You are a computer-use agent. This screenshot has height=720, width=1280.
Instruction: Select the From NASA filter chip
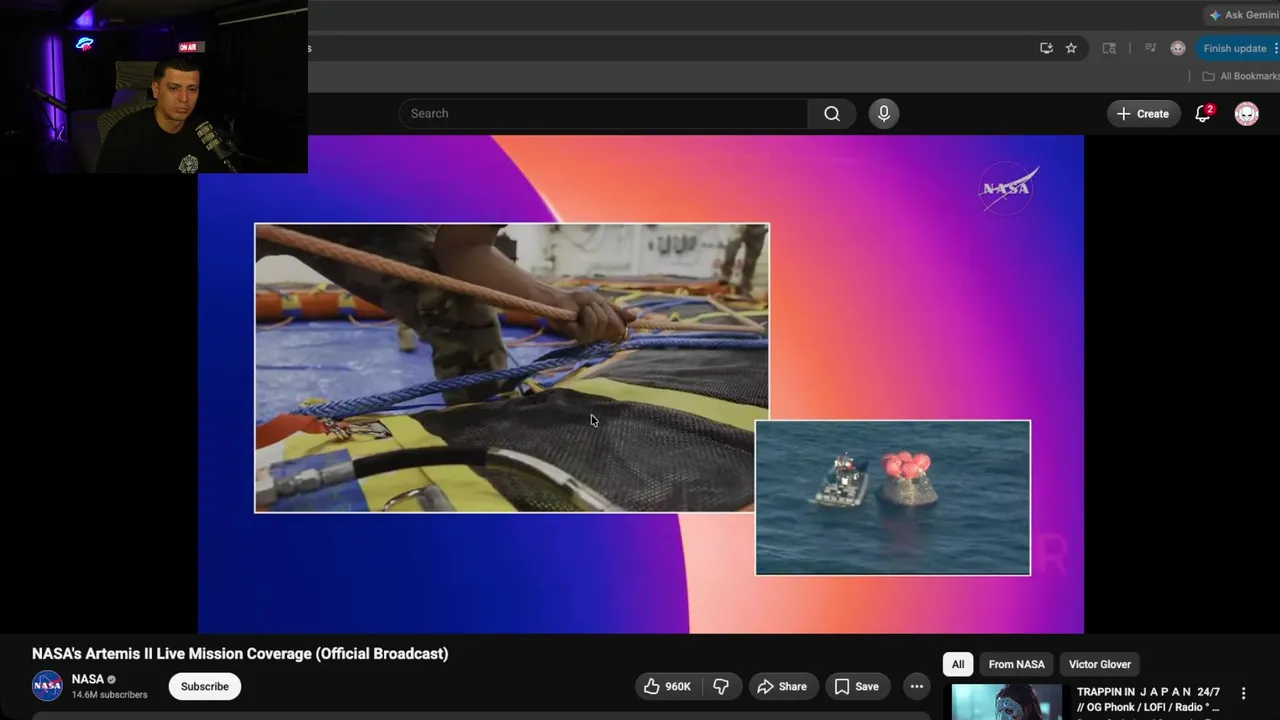[x=1016, y=664]
